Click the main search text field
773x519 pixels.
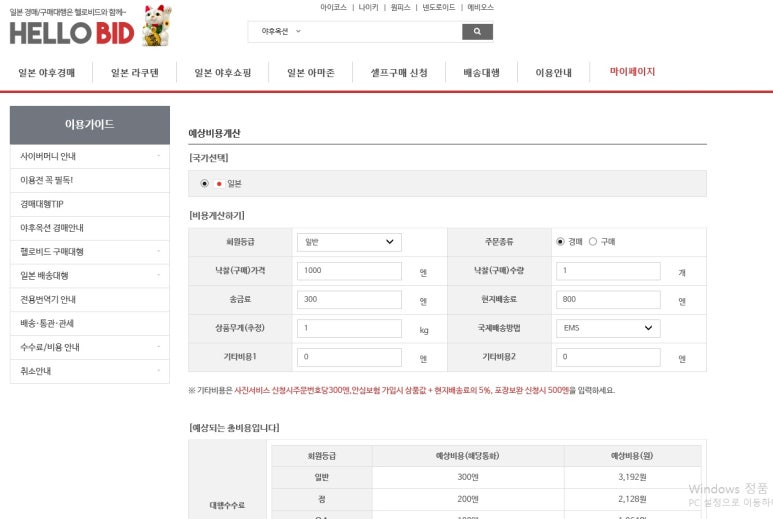click(x=382, y=32)
